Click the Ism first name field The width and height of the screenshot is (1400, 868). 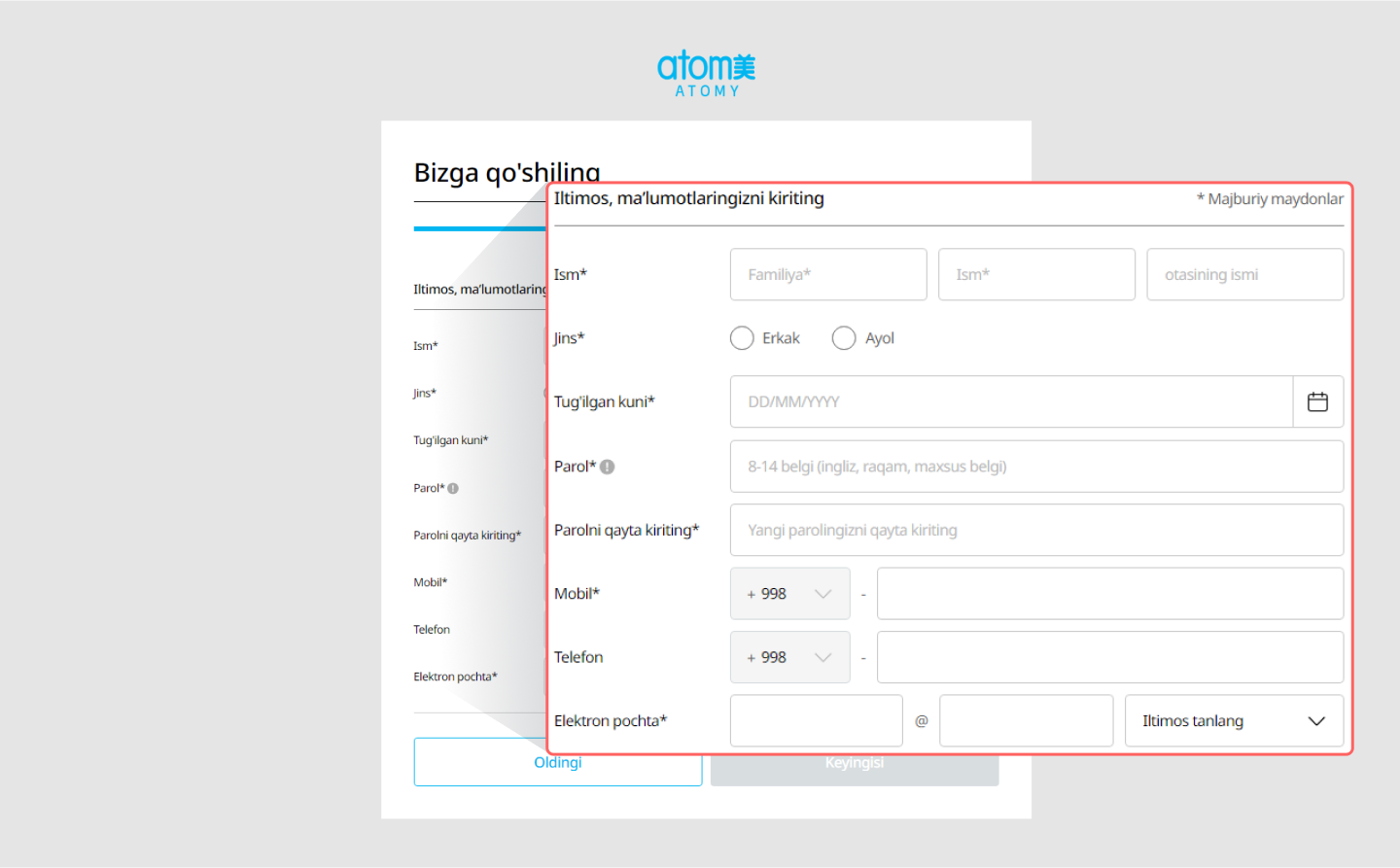[1035, 275]
